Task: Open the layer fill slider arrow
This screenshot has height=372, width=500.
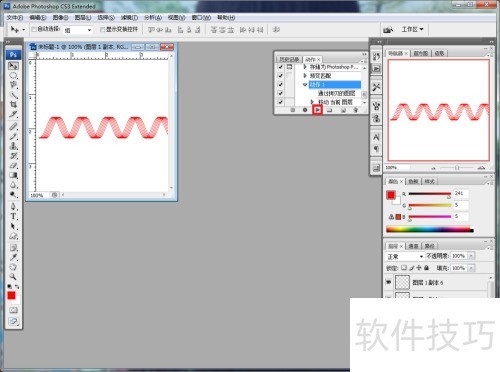Action: [471, 268]
